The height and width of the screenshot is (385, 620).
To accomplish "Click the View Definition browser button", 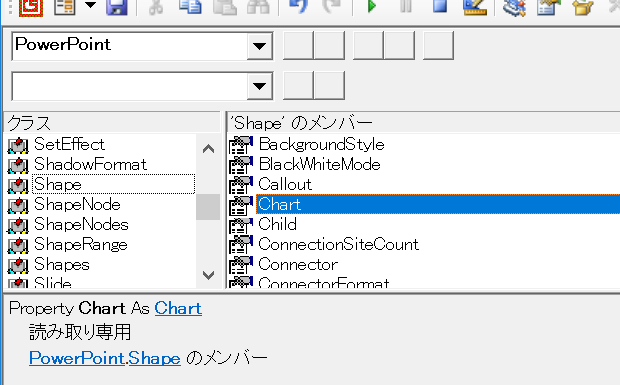I will 399,45.
